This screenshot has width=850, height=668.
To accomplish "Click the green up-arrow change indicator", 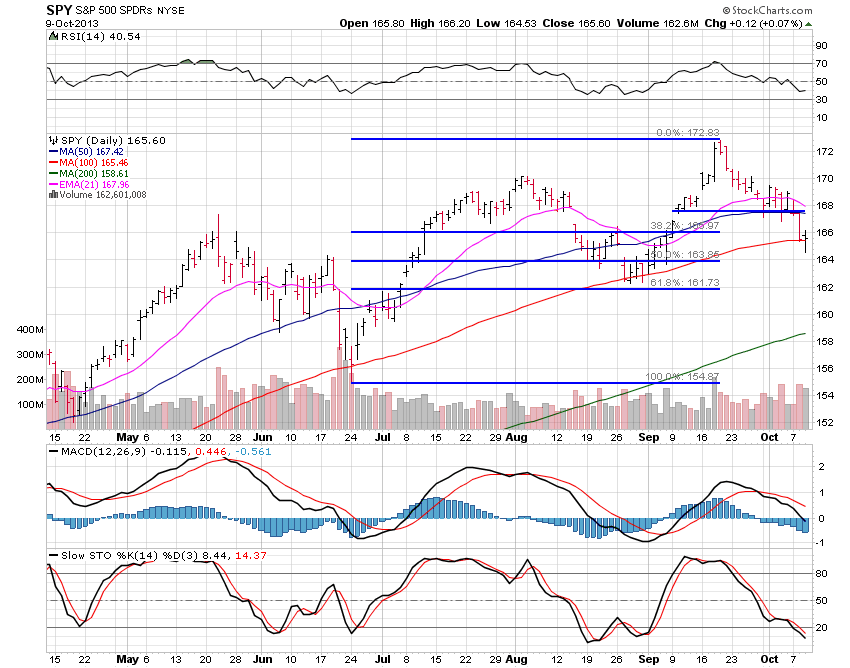I will [808, 24].
